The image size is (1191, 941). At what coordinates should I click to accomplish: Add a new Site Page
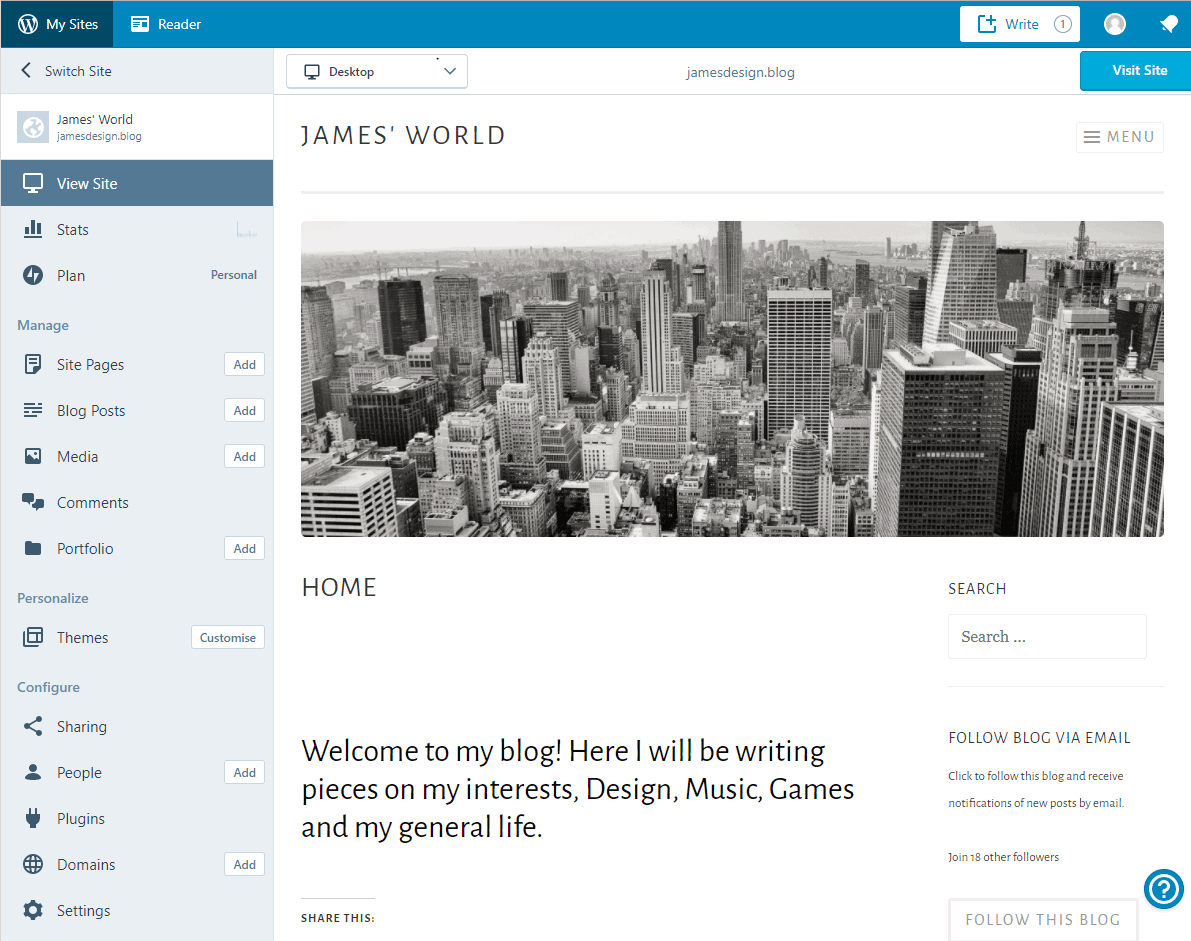245,365
